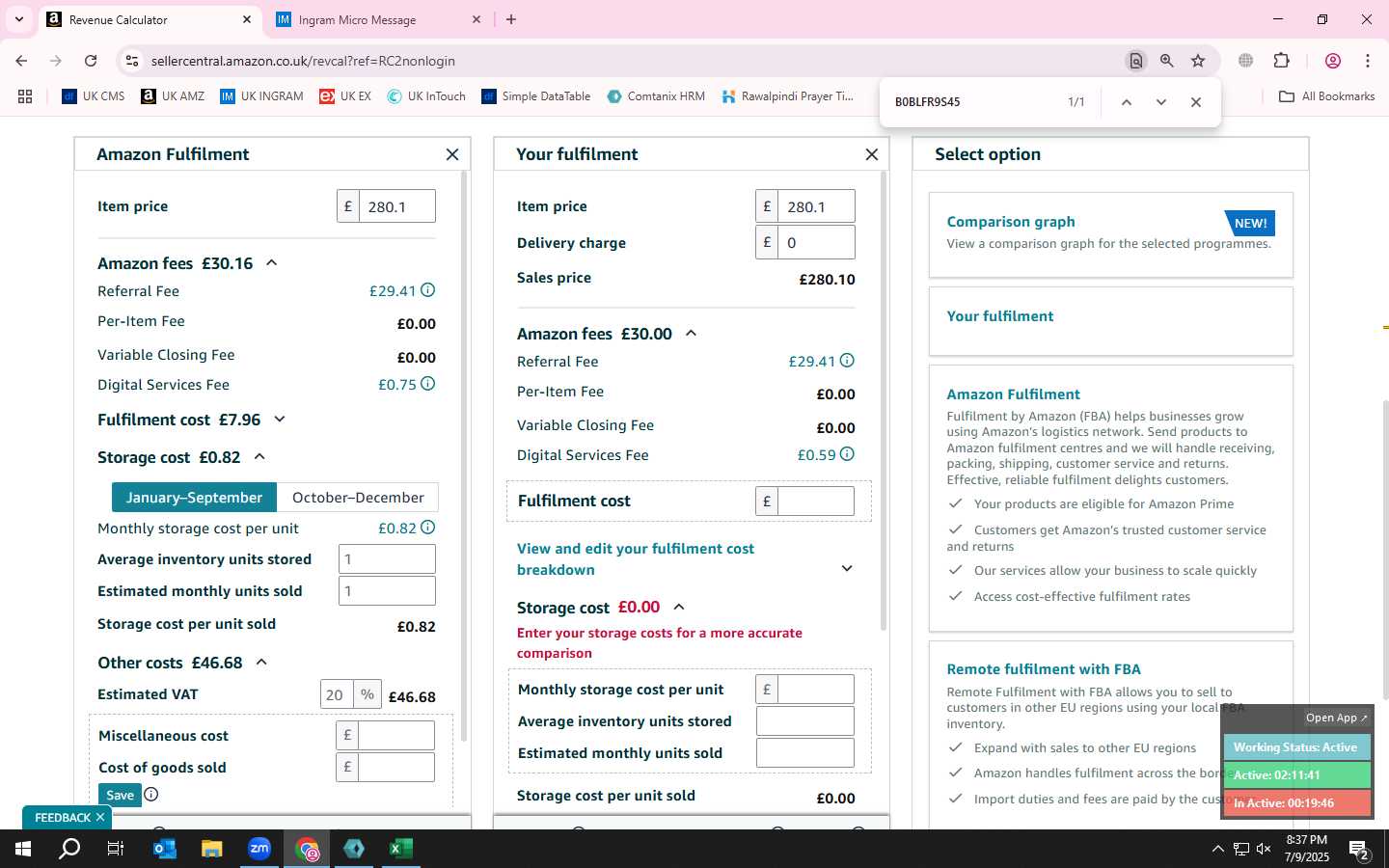Image resolution: width=1389 pixels, height=868 pixels.
Task: Close the Your fulfilment panel
Action: click(x=872, y=154)
